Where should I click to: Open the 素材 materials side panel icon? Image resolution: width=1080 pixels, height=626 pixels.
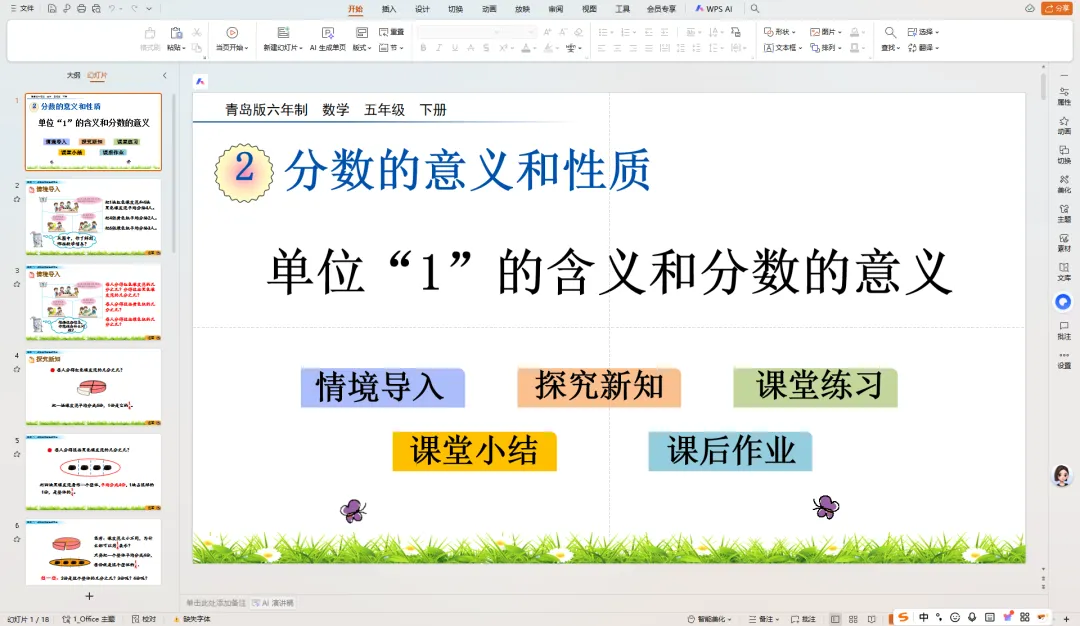click(x=1064, y=242)
